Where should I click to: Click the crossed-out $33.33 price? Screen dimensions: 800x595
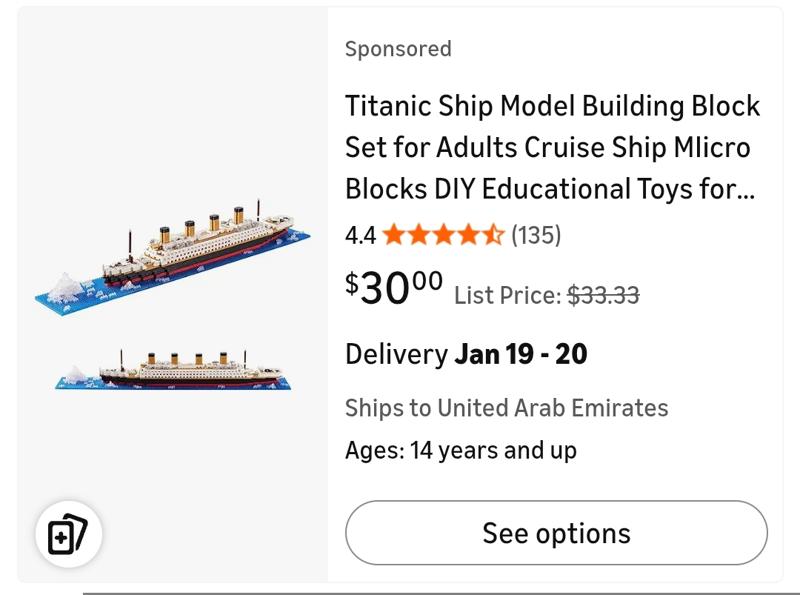click(603, 295)
